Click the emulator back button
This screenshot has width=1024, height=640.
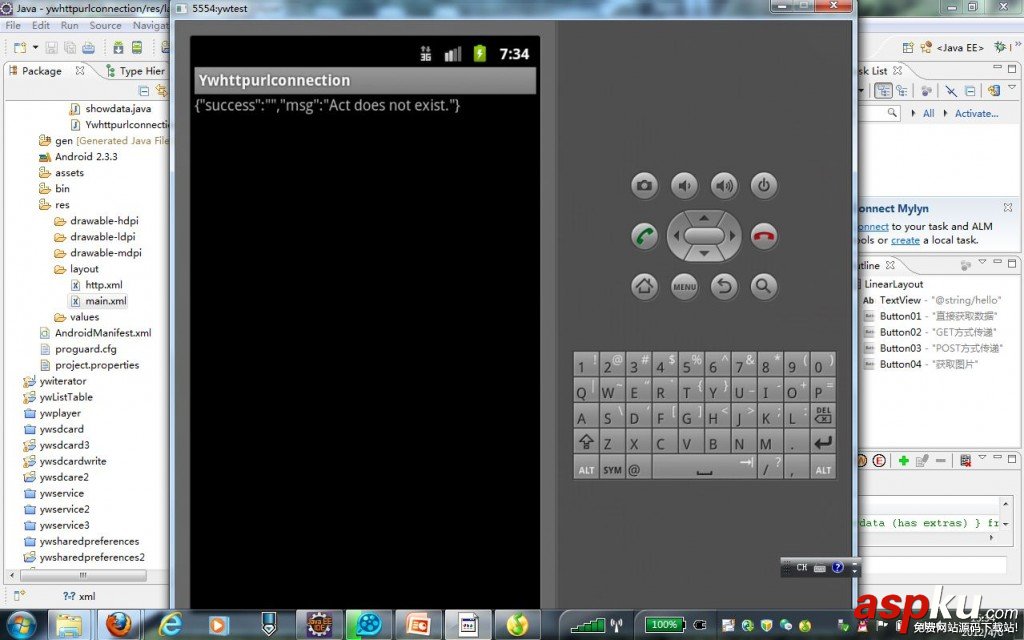724,286
